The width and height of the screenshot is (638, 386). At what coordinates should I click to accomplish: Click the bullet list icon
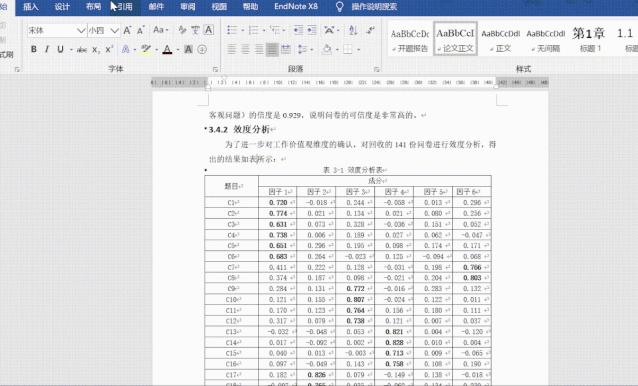(x=232, y=30)
